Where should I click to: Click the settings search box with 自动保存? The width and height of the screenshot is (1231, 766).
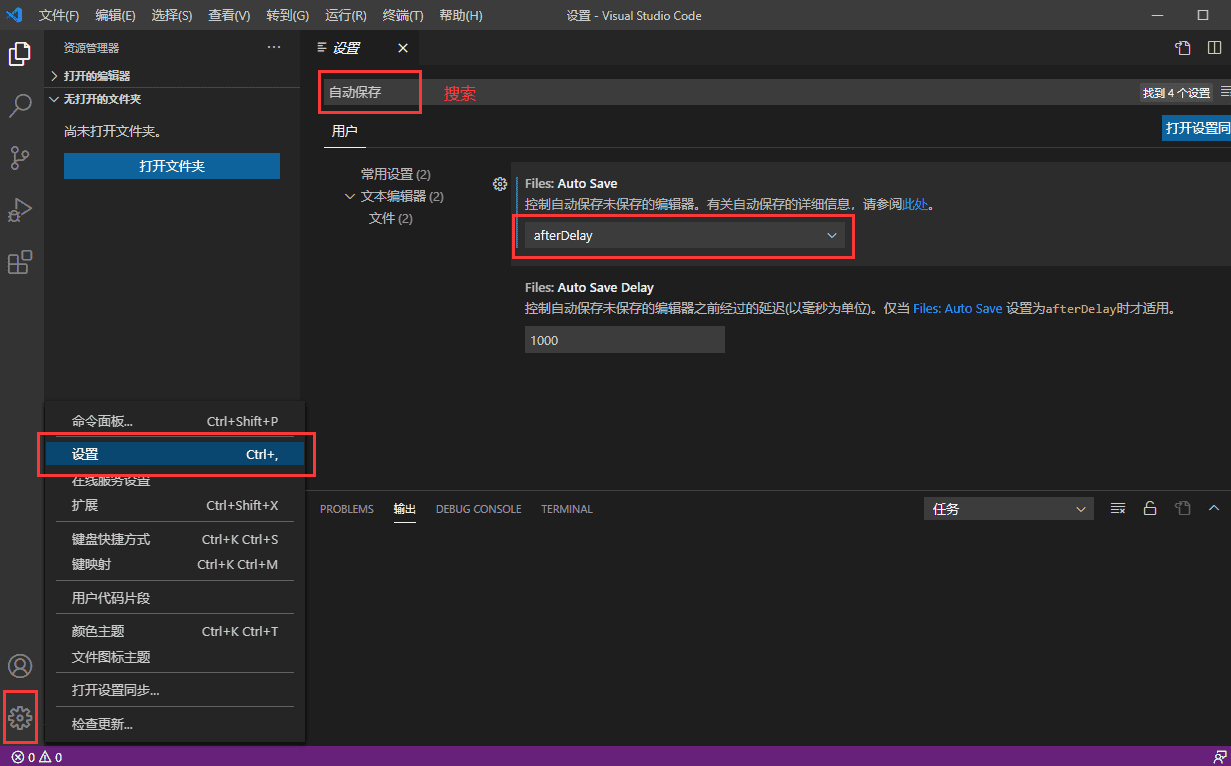pos(730,92)
